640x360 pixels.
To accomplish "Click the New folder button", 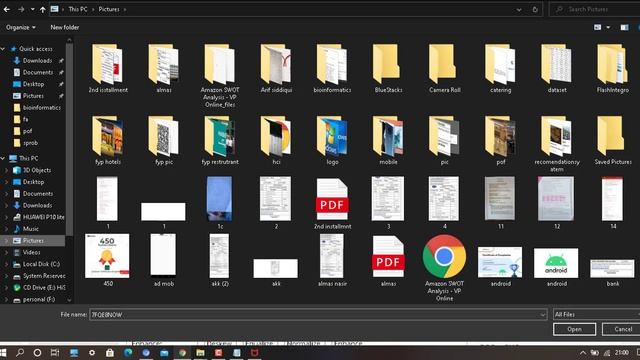I will [64, 27].
